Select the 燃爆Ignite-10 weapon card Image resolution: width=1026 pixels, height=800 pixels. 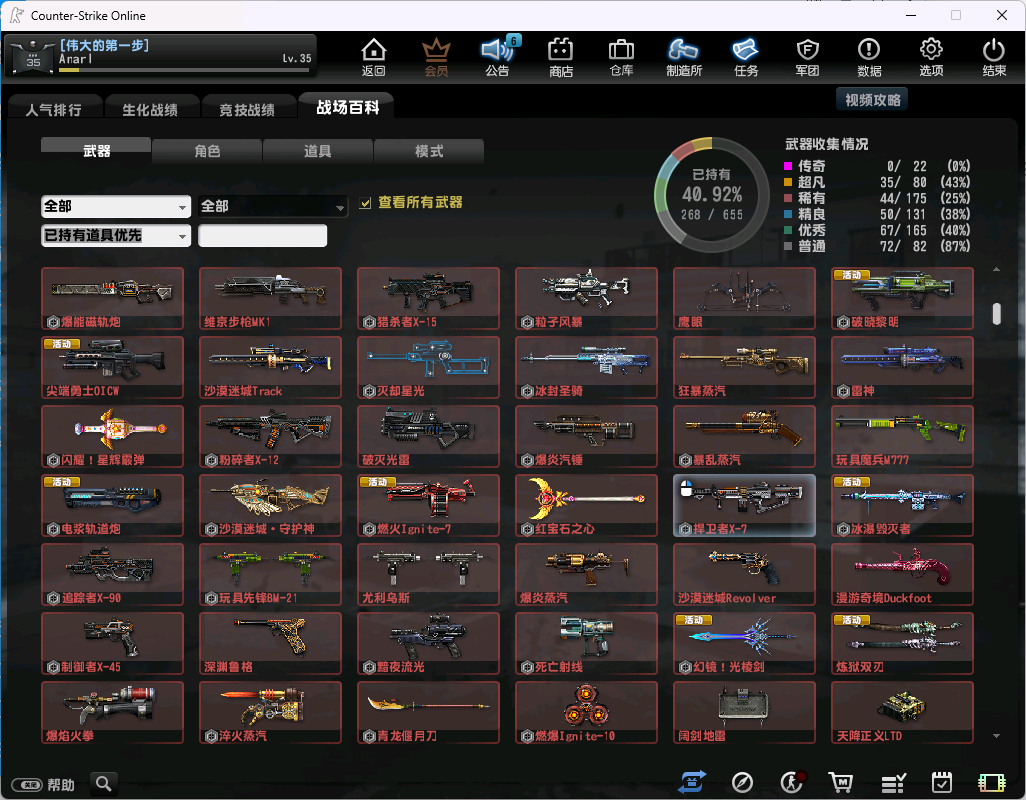(586, 712)
